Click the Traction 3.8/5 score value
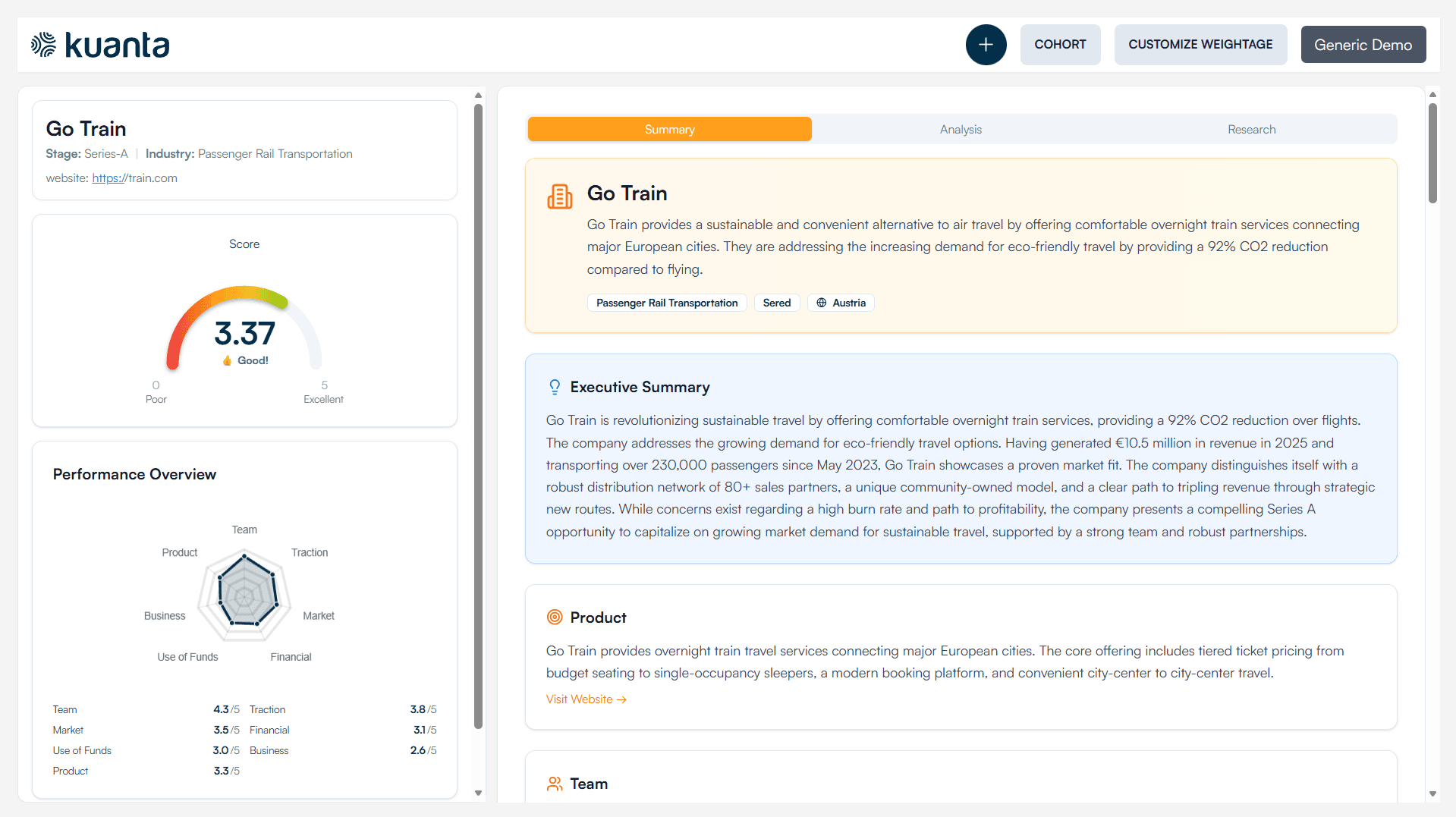Viewport: 1456px width, 817px height. tap(423, 709)
